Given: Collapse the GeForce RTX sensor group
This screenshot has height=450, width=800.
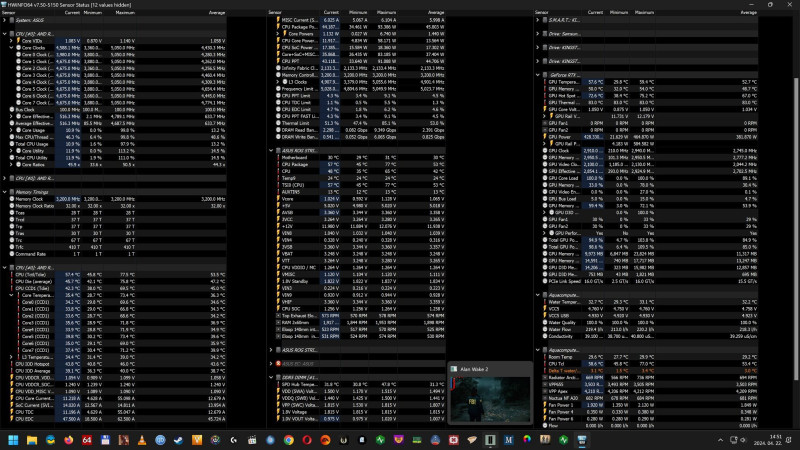Looking at the screenshot, I should pos(538,74).
